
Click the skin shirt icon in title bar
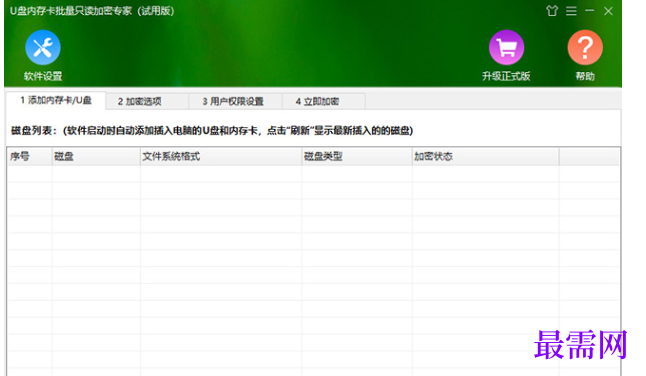pyautogui.click(x=552, y=11)
